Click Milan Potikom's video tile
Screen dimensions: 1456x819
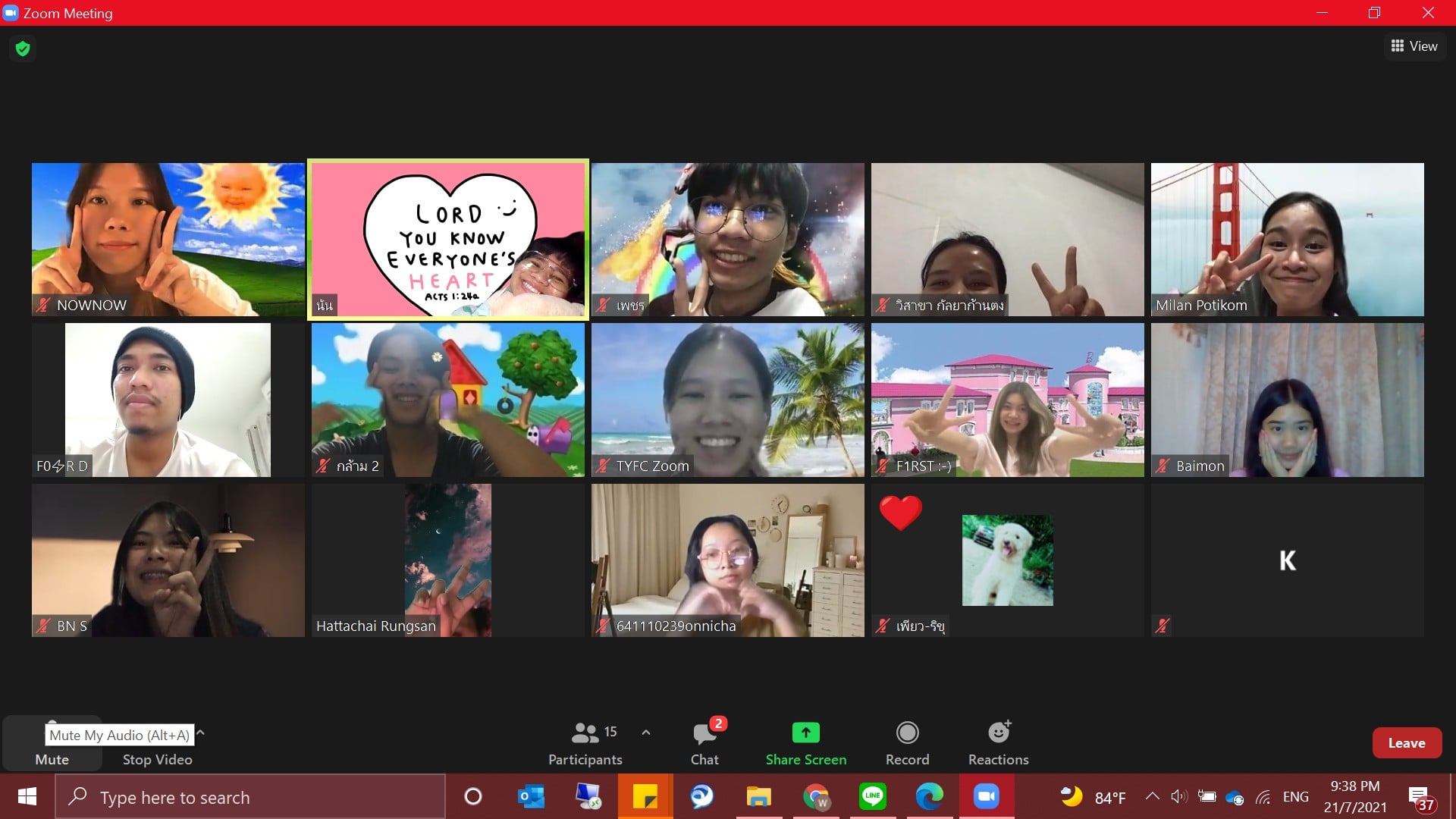click(1287, 239)
